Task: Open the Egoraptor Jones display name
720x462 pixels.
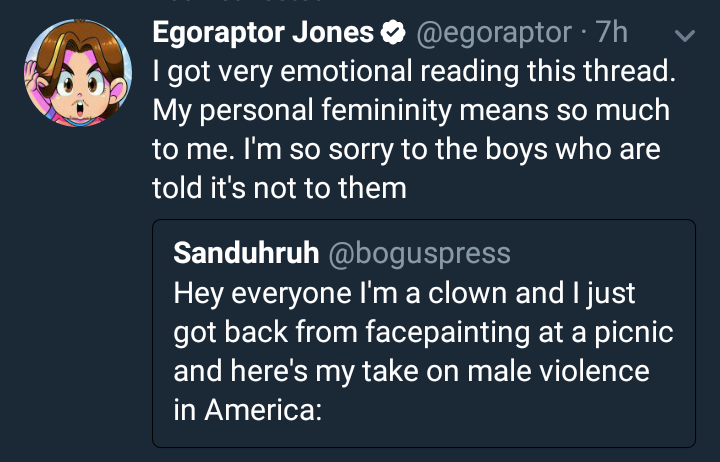Action: coord(263,35)
